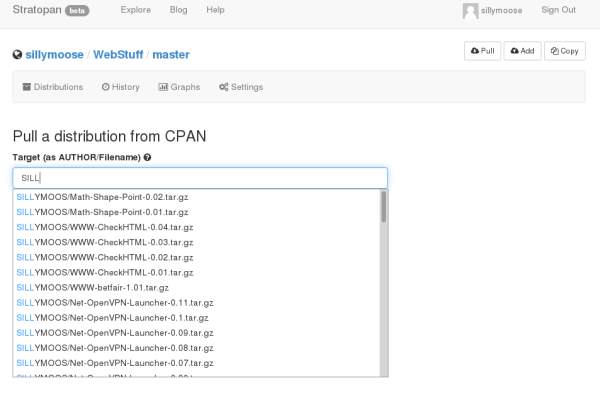Select Net-OpenVPN-Launcher-0.11.tar.gz suggestion
This screenshot has height=393, width=600.
point(197,303)
